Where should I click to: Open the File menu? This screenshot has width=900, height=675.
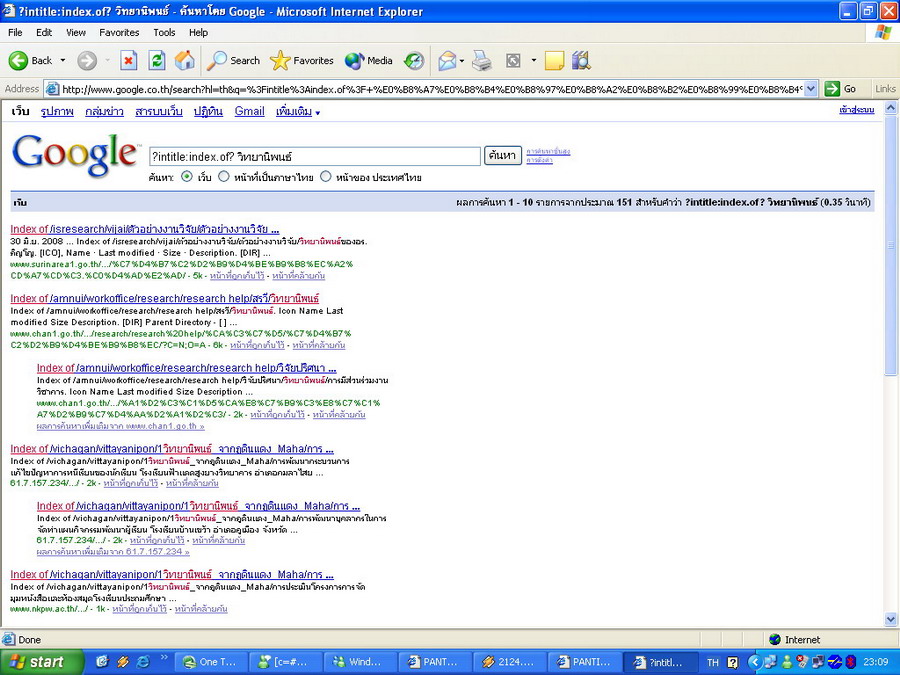(x=15, y=33)
